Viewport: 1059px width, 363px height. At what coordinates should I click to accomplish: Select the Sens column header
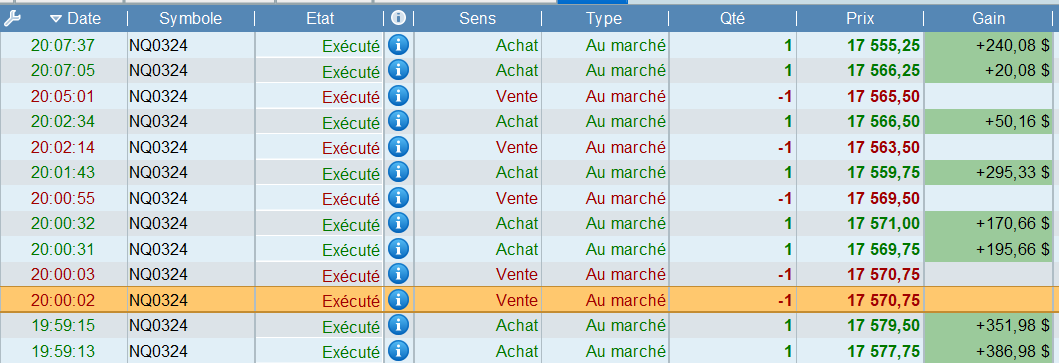pyautogui.click(x=477, y=19)
